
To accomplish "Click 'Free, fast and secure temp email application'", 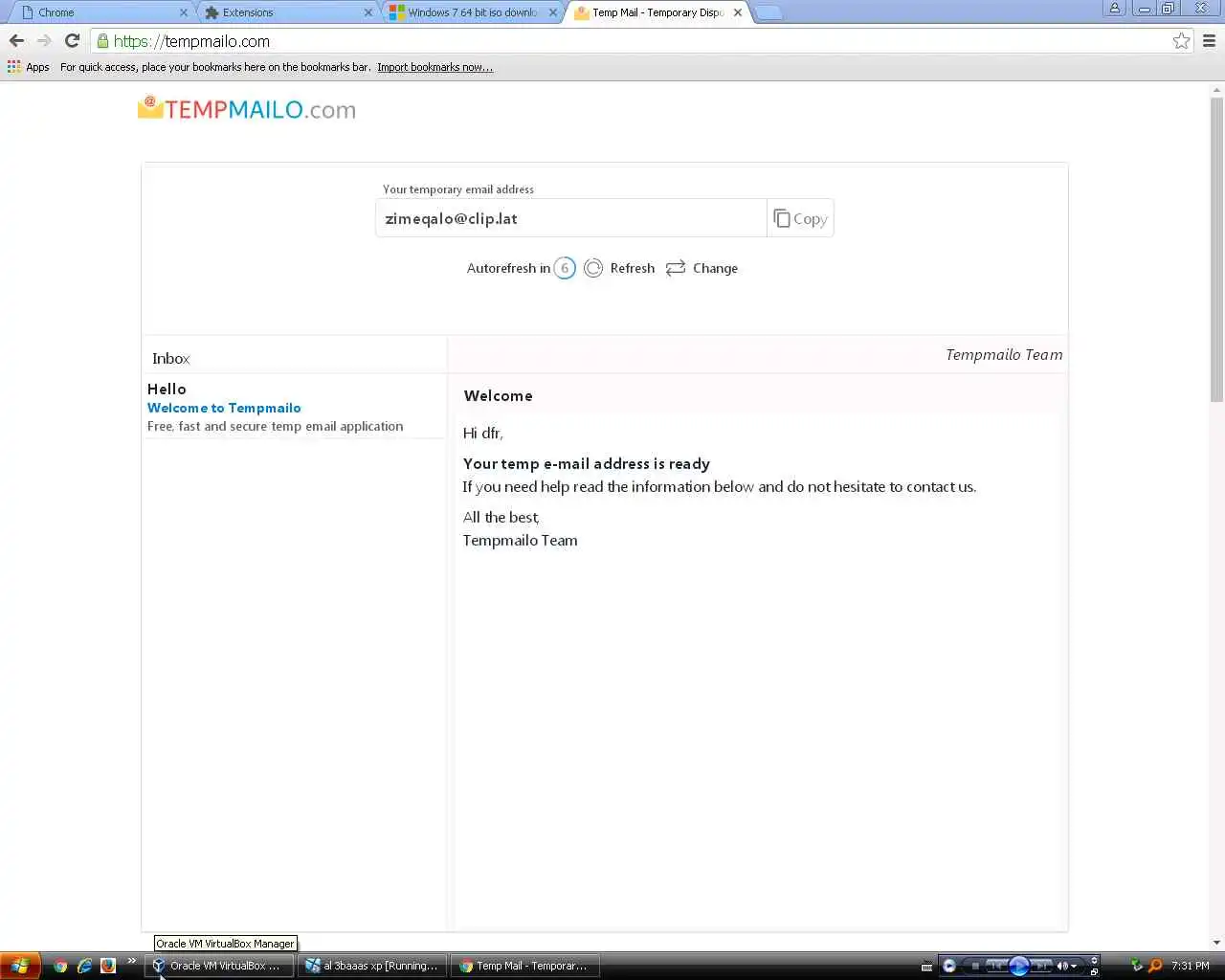I will 276,426.
